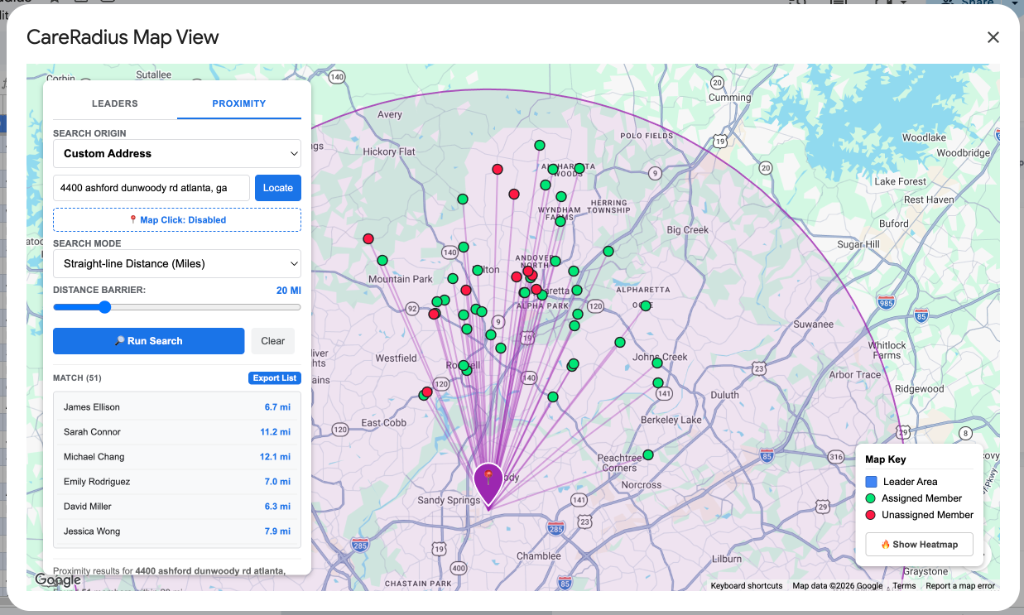
Task: Click the Norcross label on map
Action: [x=641, y=485]
